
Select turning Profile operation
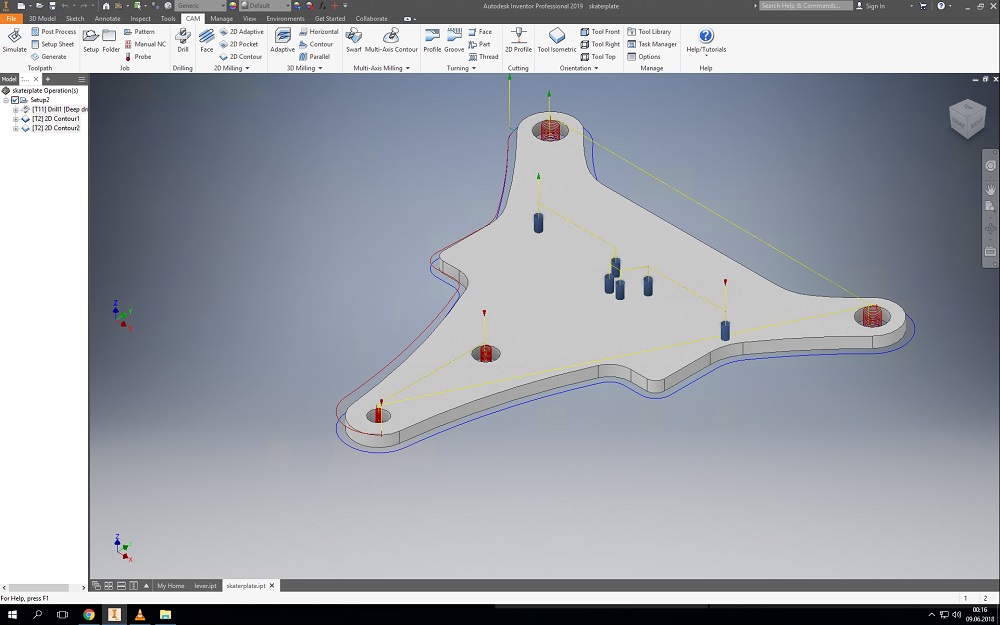click(x=432, y=41)
